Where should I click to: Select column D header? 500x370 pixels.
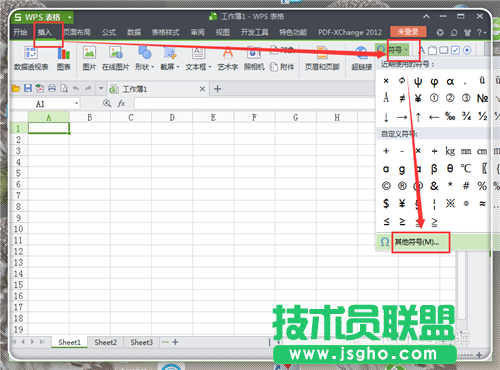point(172,117)
